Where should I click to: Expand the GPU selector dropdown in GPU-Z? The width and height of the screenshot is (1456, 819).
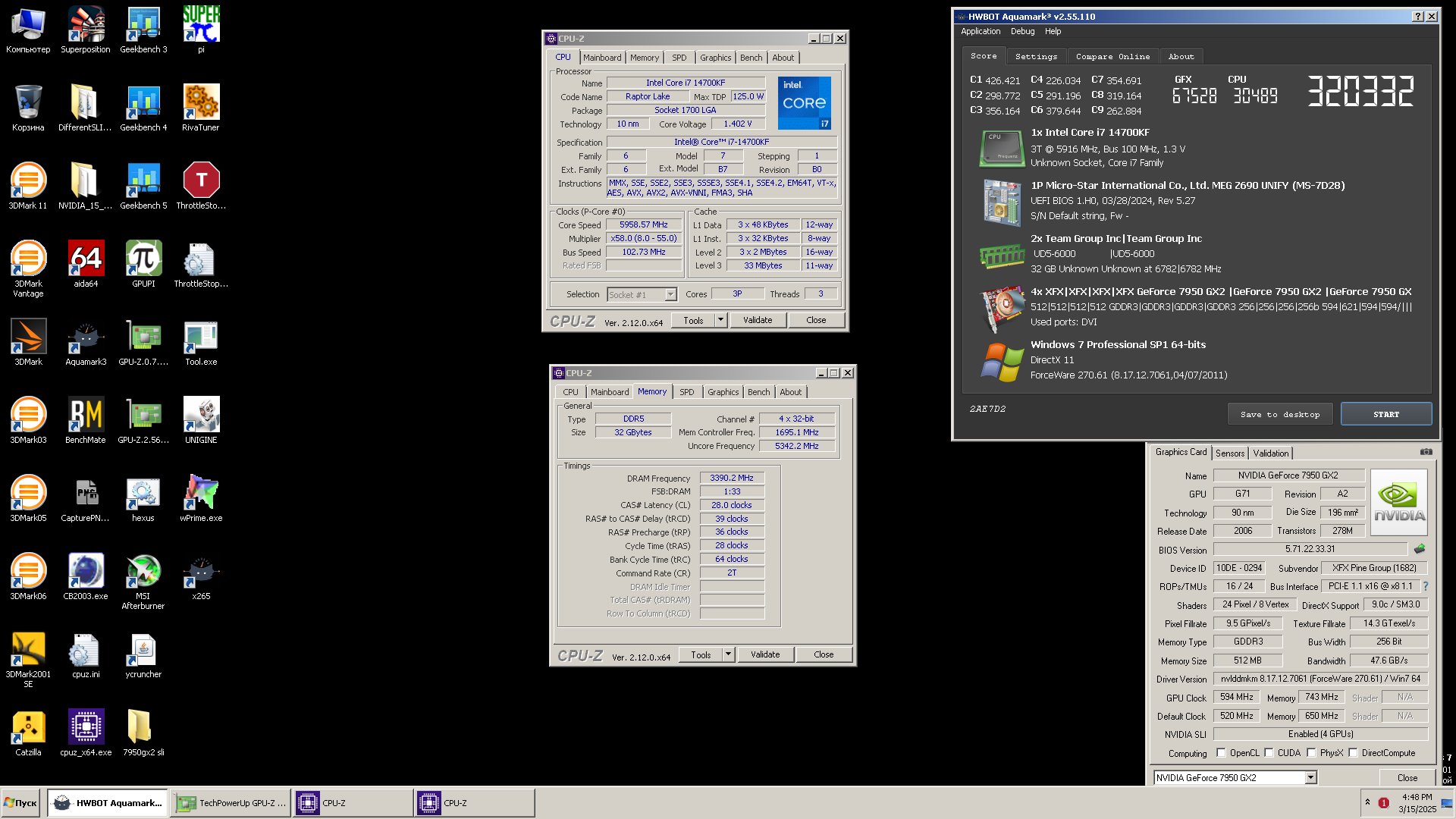click(x=1310, y=777)
